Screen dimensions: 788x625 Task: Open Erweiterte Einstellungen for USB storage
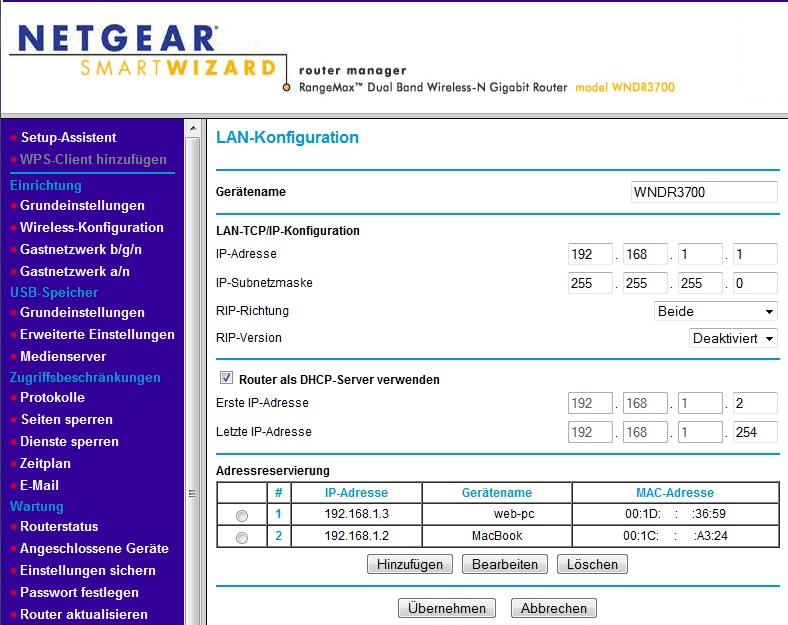point(97,335)
